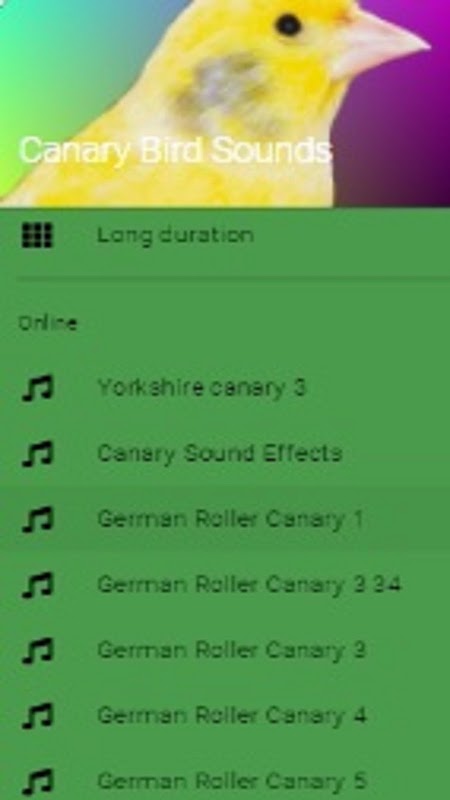Click music note icon beside German Roller Canary 5
The image size is (450, 800).
pyautogui.click(x=37, y=781)
